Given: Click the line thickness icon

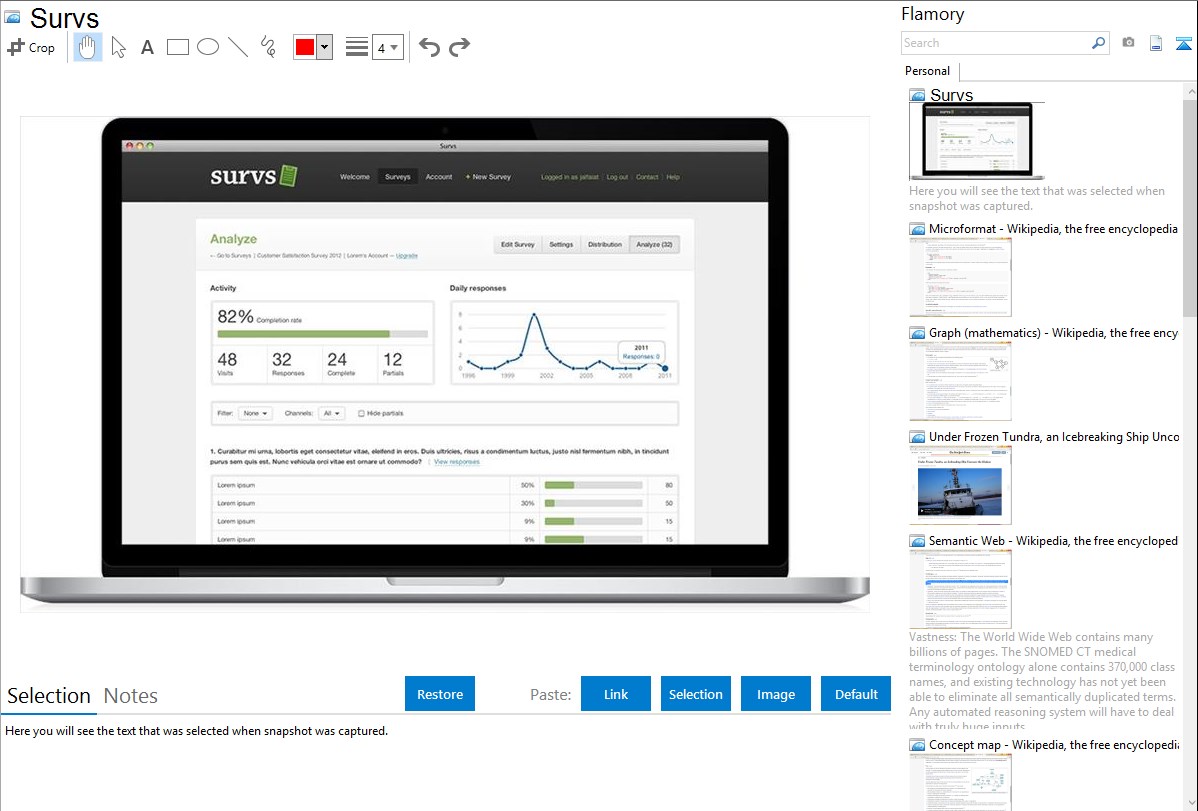Looking at the screenshot, I should [357, 47].
